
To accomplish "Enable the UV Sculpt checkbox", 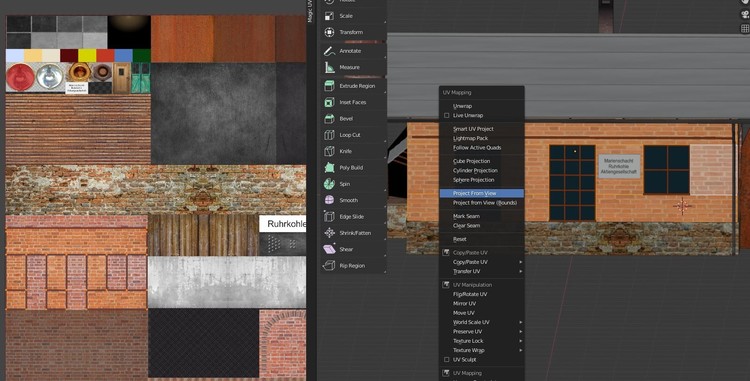I will click(x=447, y=359).
